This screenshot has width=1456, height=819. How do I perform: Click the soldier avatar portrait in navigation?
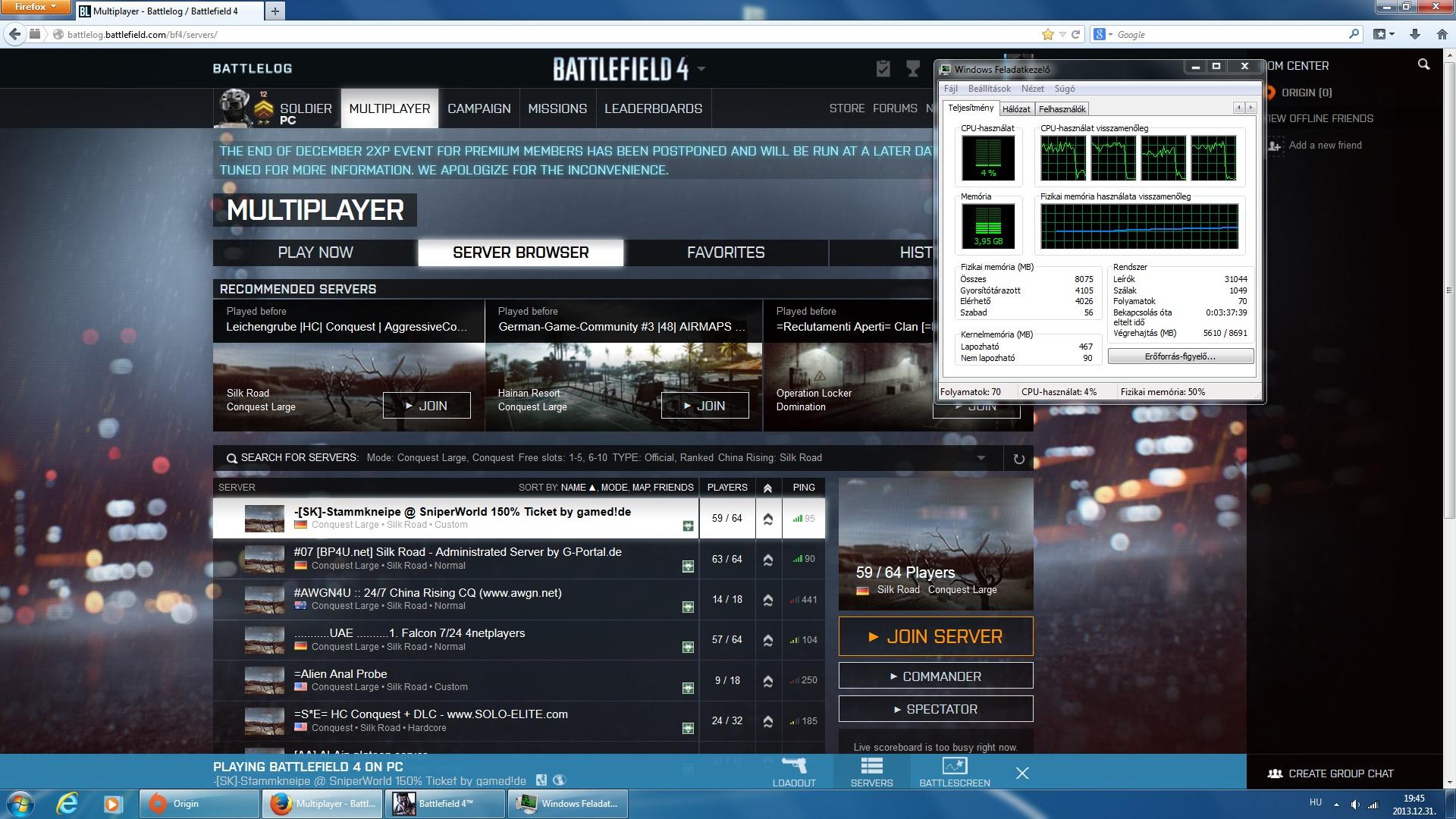pyautogui.click(x=233, y=108)
